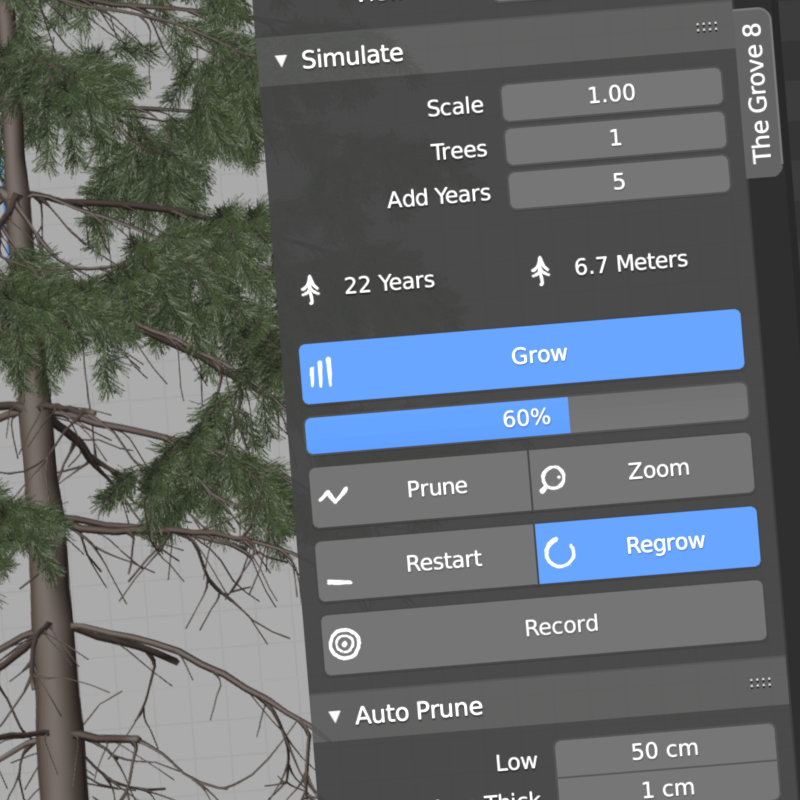The width and height of the screenshot is (800, 800).
Task: Click the Grow bars icon
Action: click(x=321, y=372)
